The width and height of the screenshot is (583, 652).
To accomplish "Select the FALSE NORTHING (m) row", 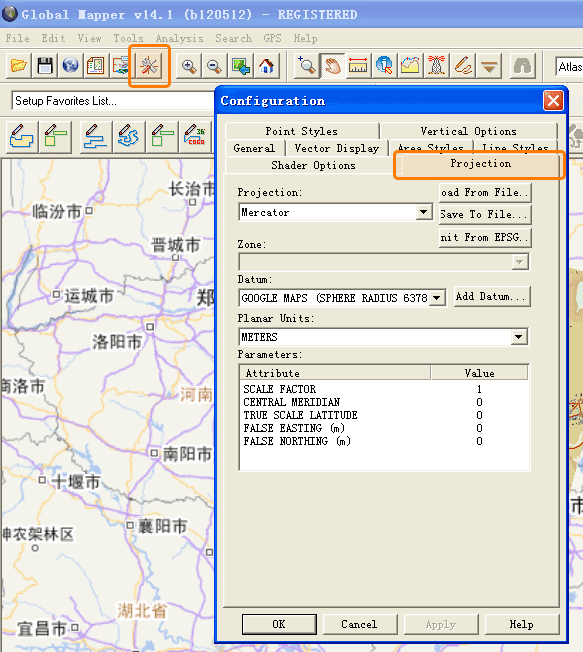I will point(384,441).
